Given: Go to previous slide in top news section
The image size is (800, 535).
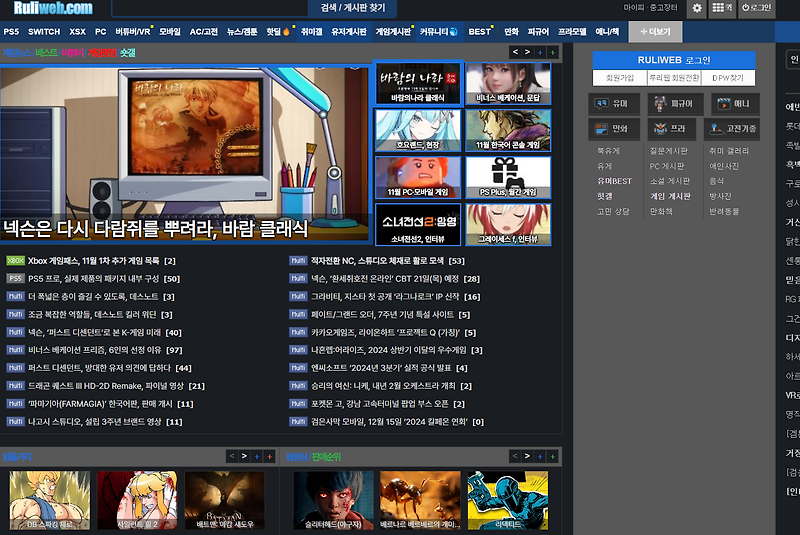Looking at the screenshot, I should click(x=515, y=52).
